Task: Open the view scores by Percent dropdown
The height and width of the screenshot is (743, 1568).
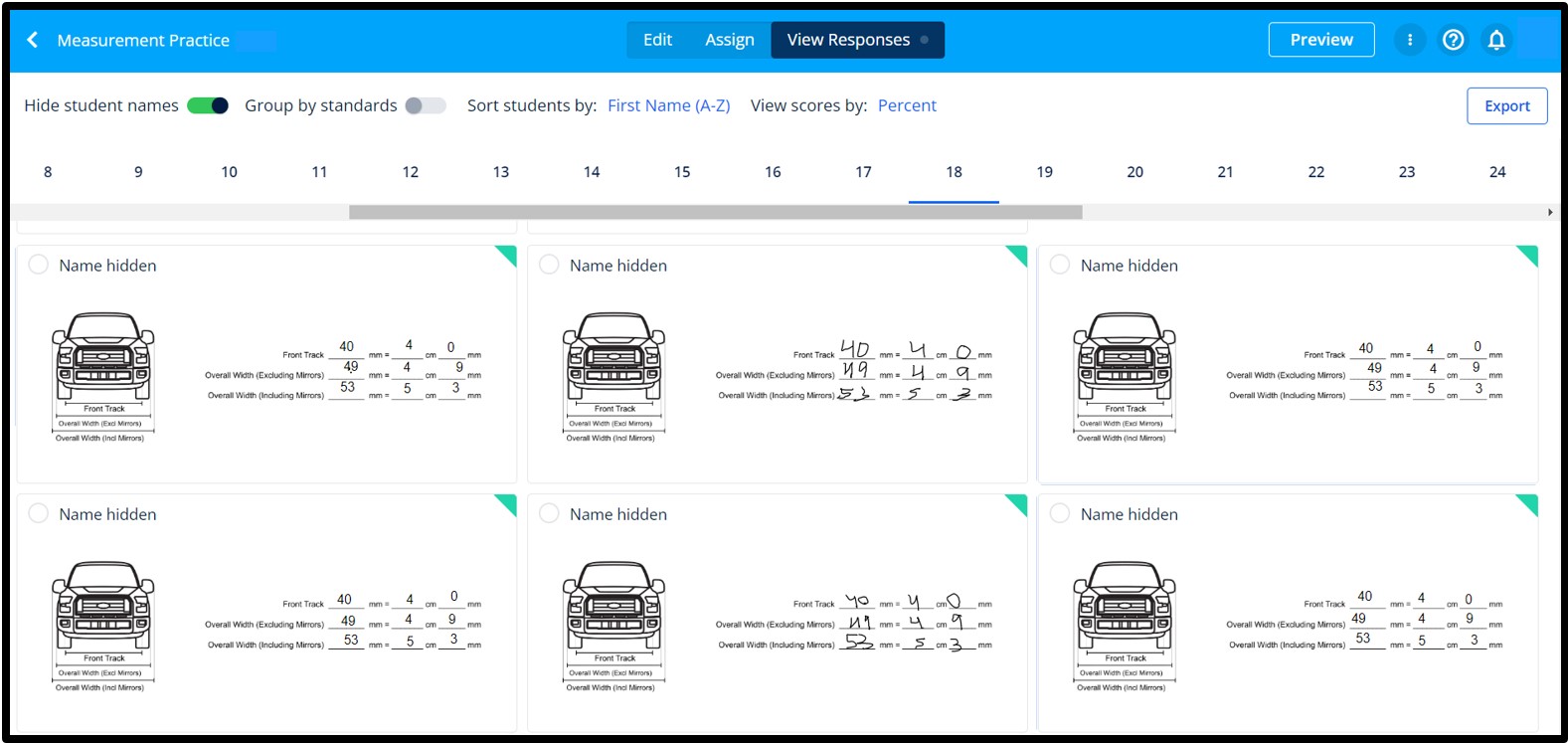Action: click(906, 105)
